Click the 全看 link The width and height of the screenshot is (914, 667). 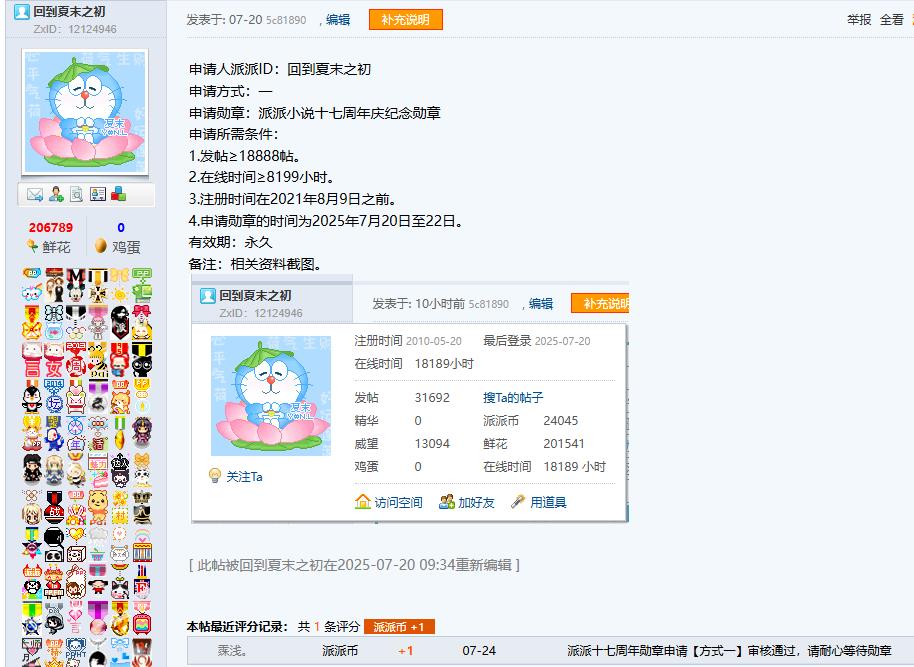(x=892, y=20)
